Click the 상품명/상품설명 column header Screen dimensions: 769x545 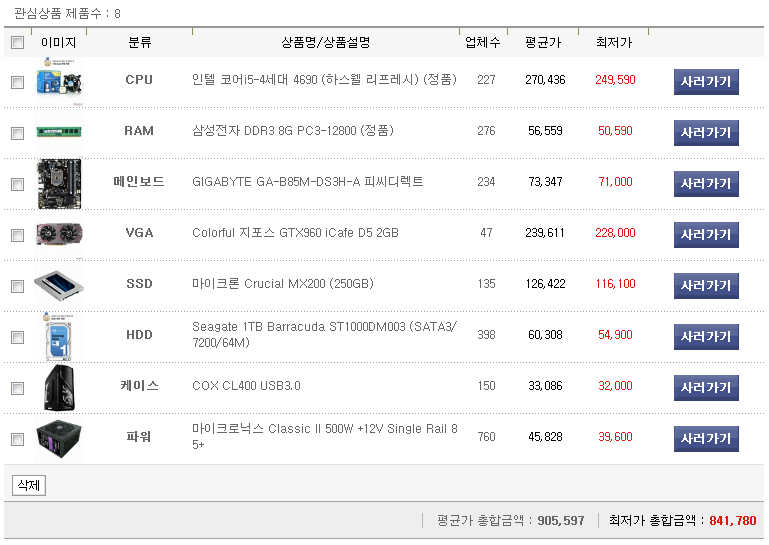326,42
